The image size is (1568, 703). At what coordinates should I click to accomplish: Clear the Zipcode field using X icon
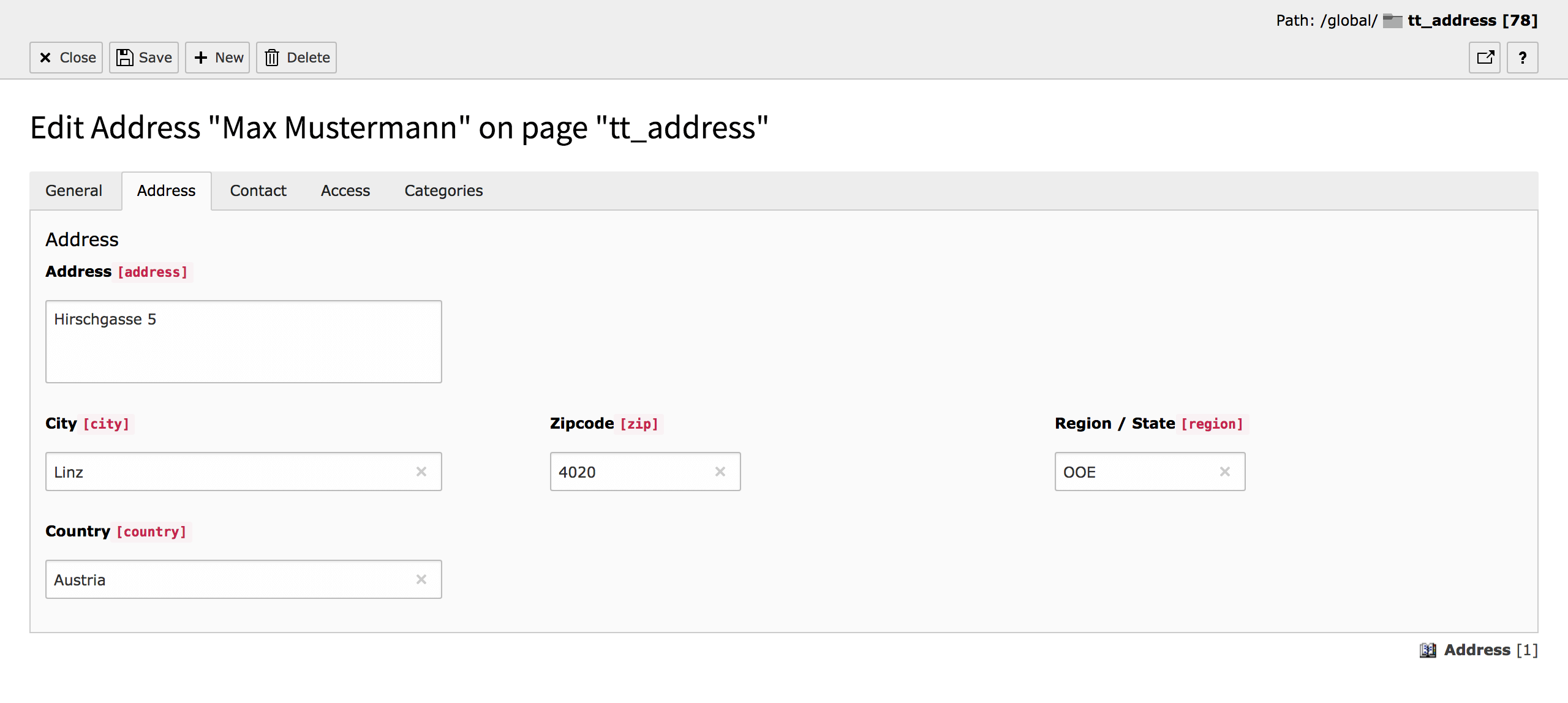(720, 472)
